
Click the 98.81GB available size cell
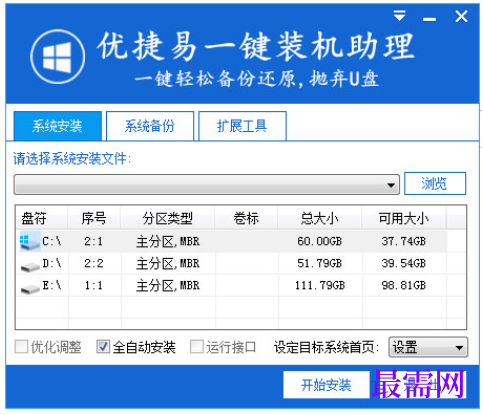(x=404, y=285)
